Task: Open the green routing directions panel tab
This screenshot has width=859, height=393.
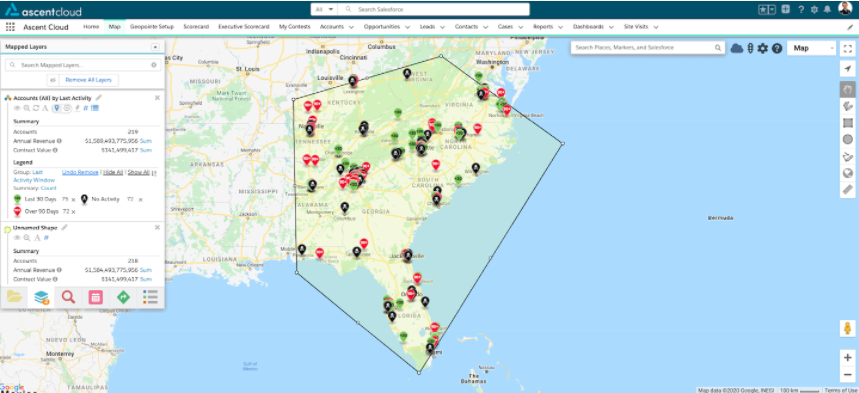Action: tap(123, 297)
